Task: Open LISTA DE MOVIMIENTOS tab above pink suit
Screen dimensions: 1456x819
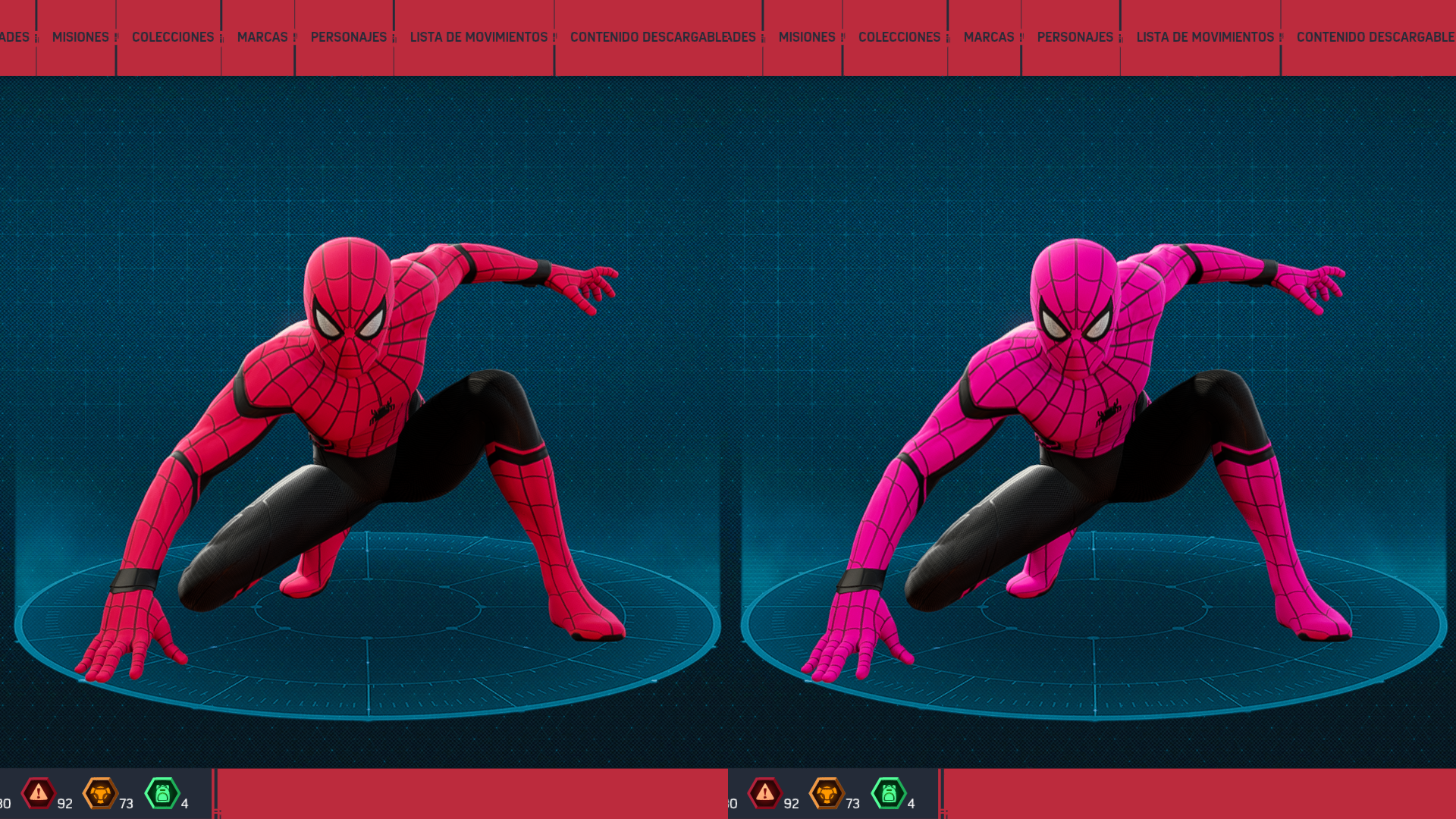Action: [x=1205, y=37]
